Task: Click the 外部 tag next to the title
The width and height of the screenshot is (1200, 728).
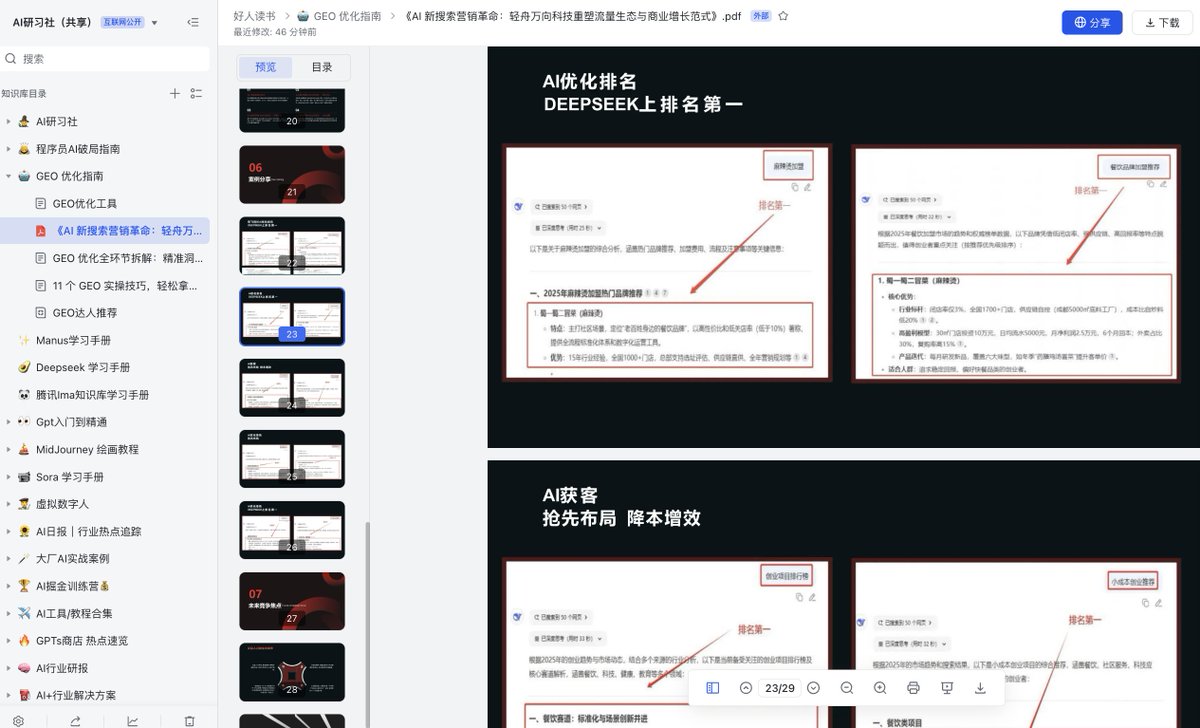Action: [x=761, y=16]
